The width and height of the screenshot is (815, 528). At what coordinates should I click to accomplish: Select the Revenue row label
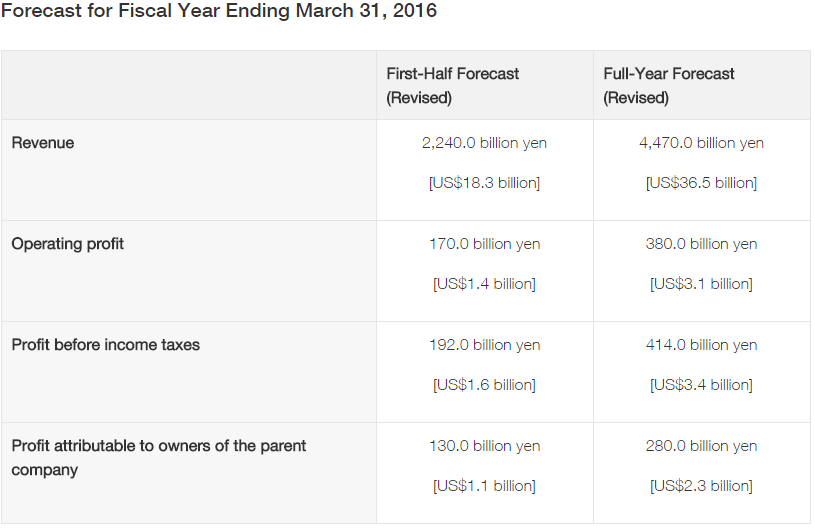pos(43,143)
